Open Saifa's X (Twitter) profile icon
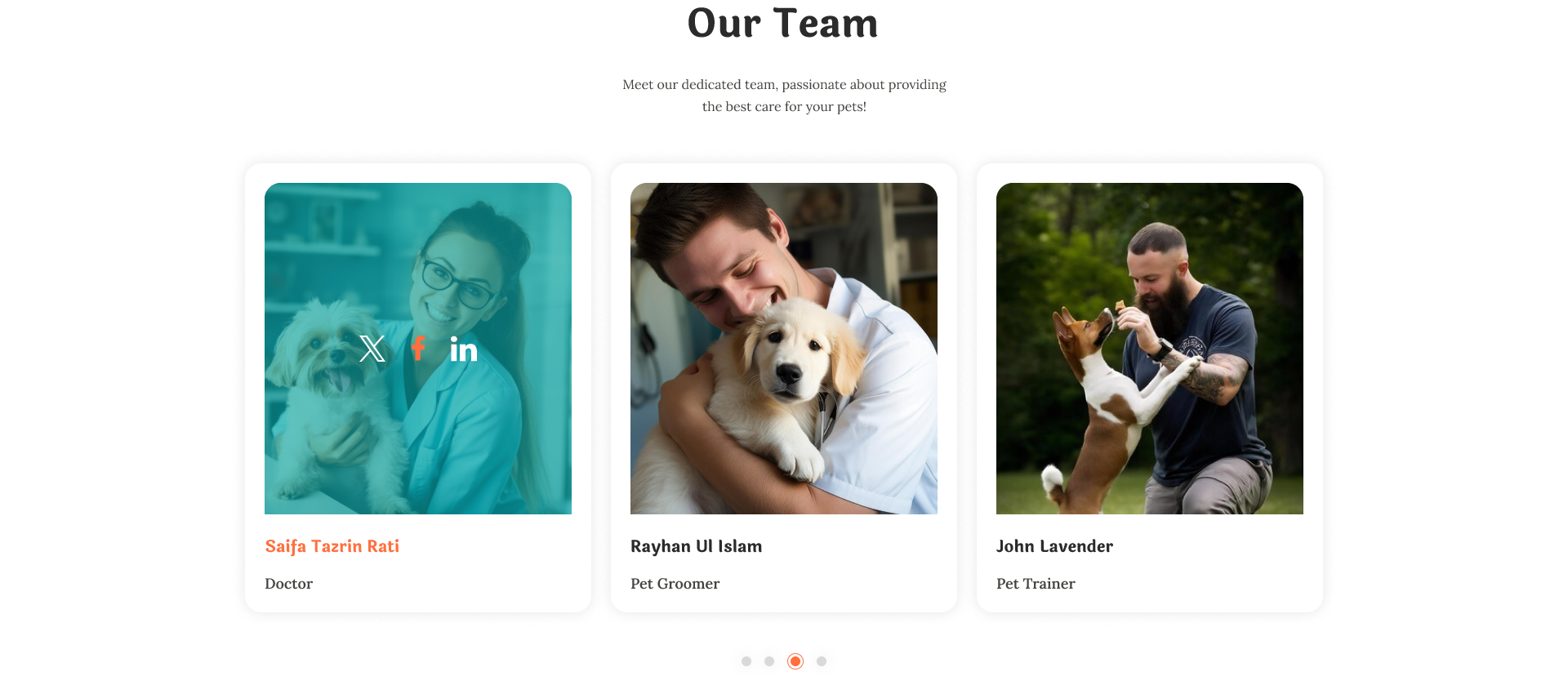 (x=372, y=349)
